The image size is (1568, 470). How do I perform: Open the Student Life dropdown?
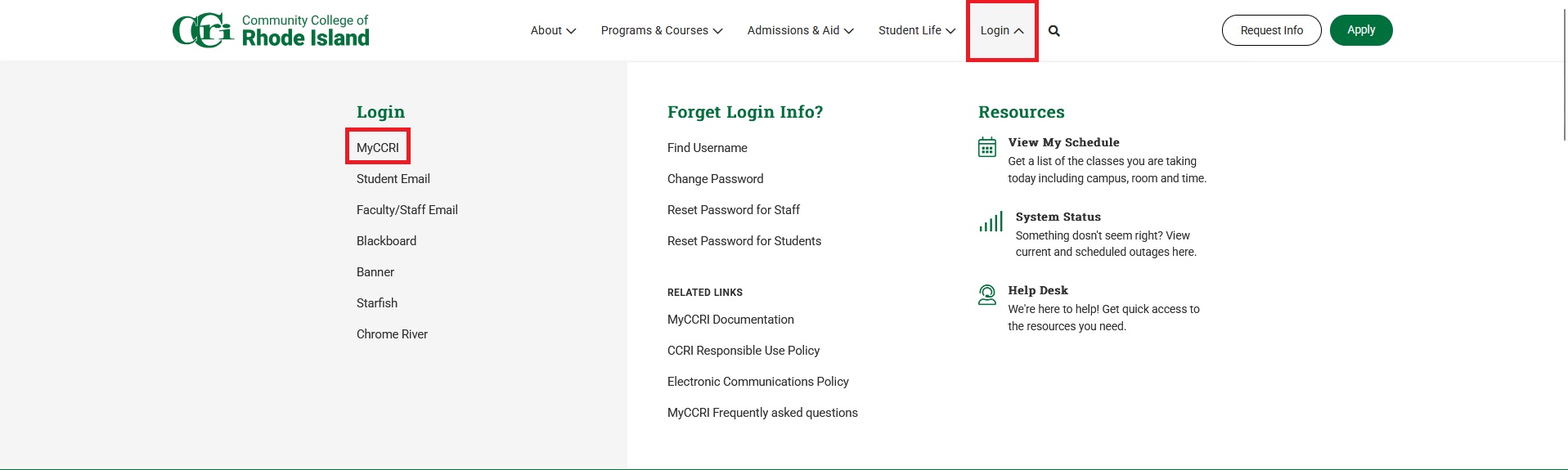click(x=916, y=31)
